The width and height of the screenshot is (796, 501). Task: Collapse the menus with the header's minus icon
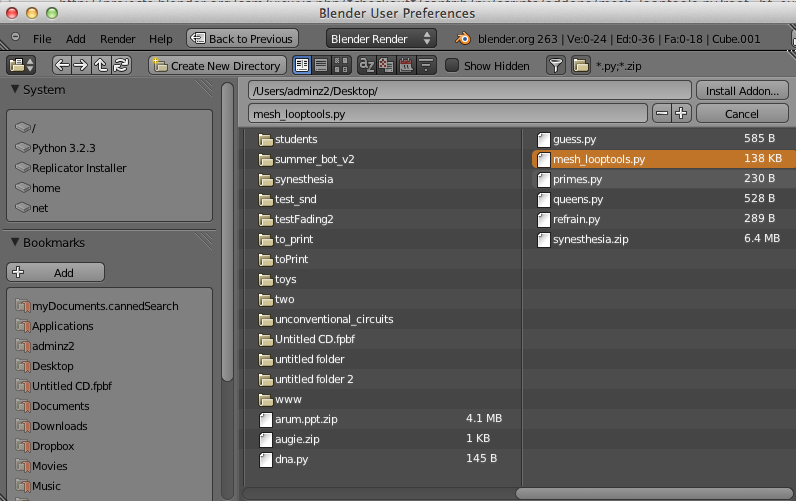(16, 37)
